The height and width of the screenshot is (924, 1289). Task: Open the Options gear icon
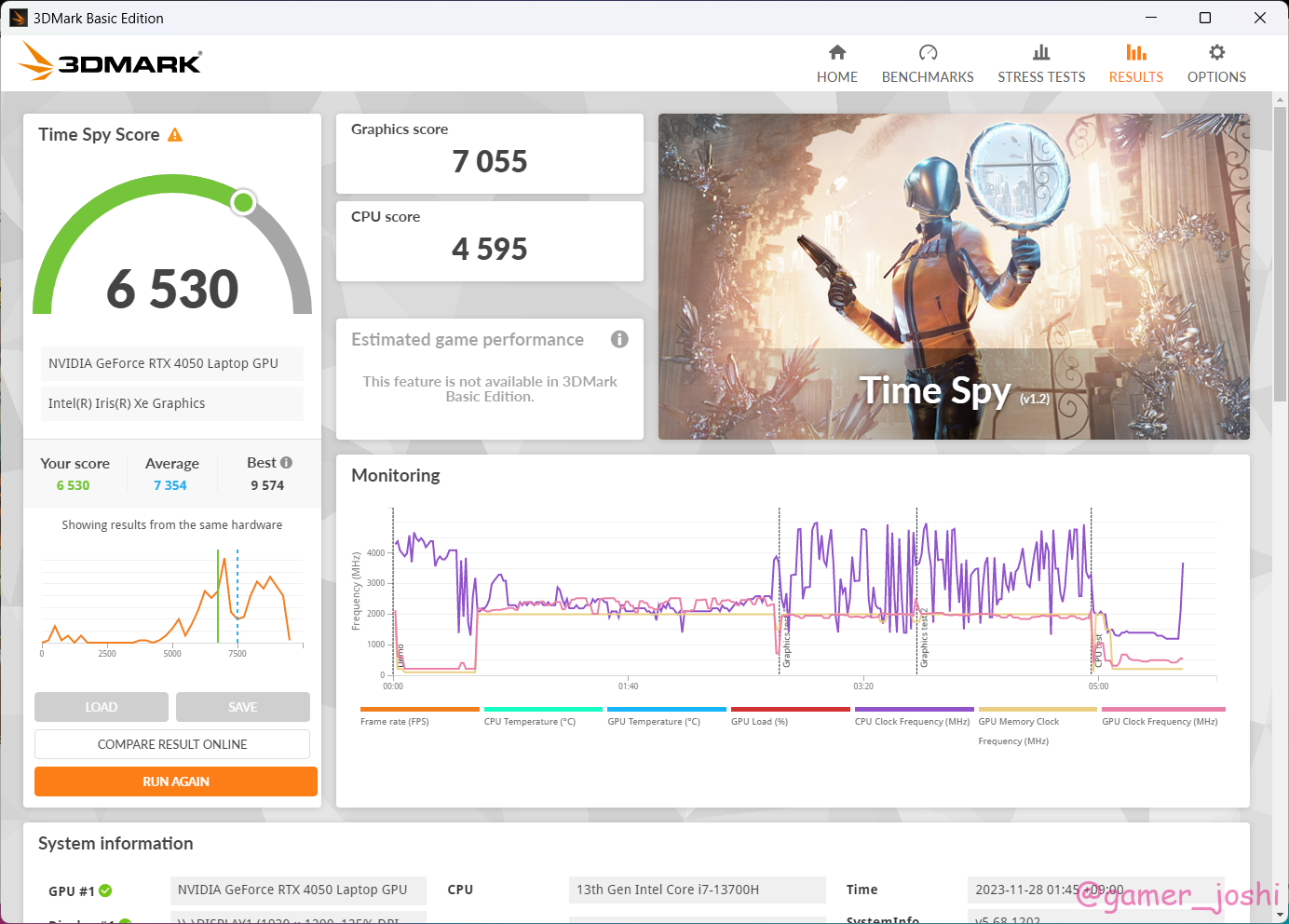click(1216, 52)
